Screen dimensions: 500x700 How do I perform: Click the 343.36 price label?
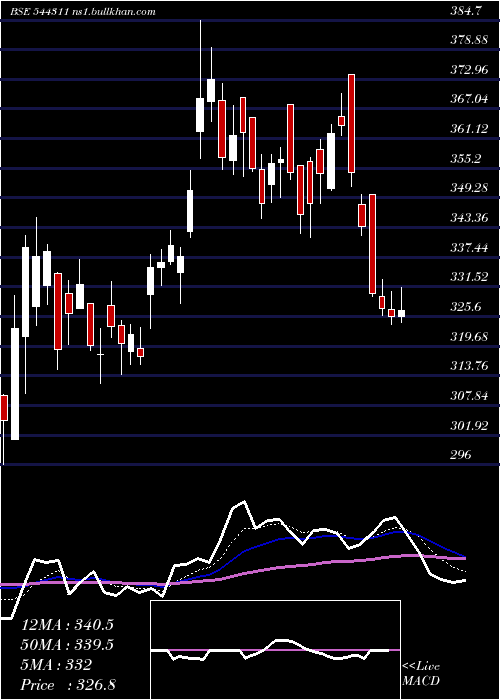469,218
